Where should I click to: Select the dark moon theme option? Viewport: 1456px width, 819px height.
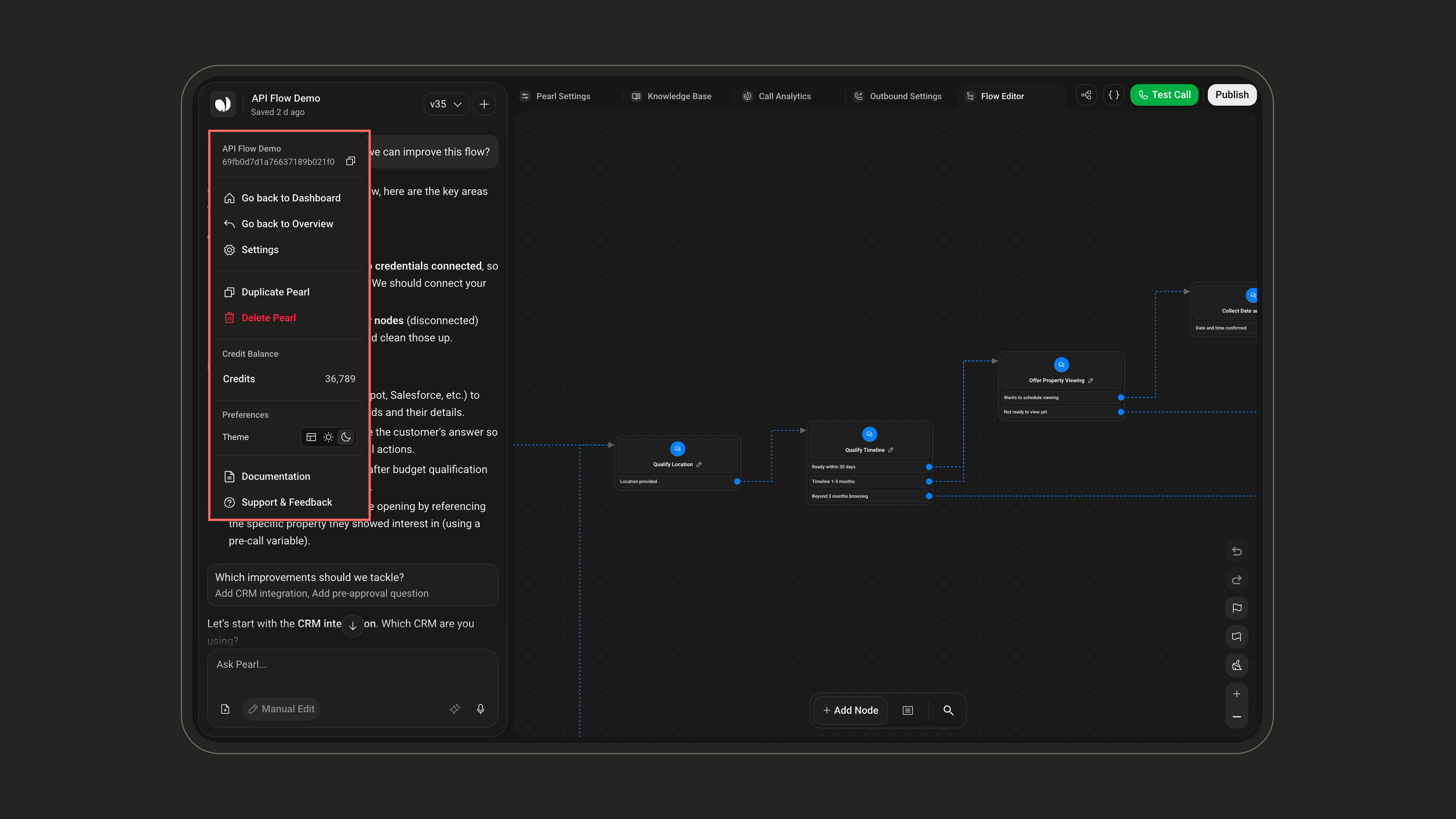pos(346,437)
